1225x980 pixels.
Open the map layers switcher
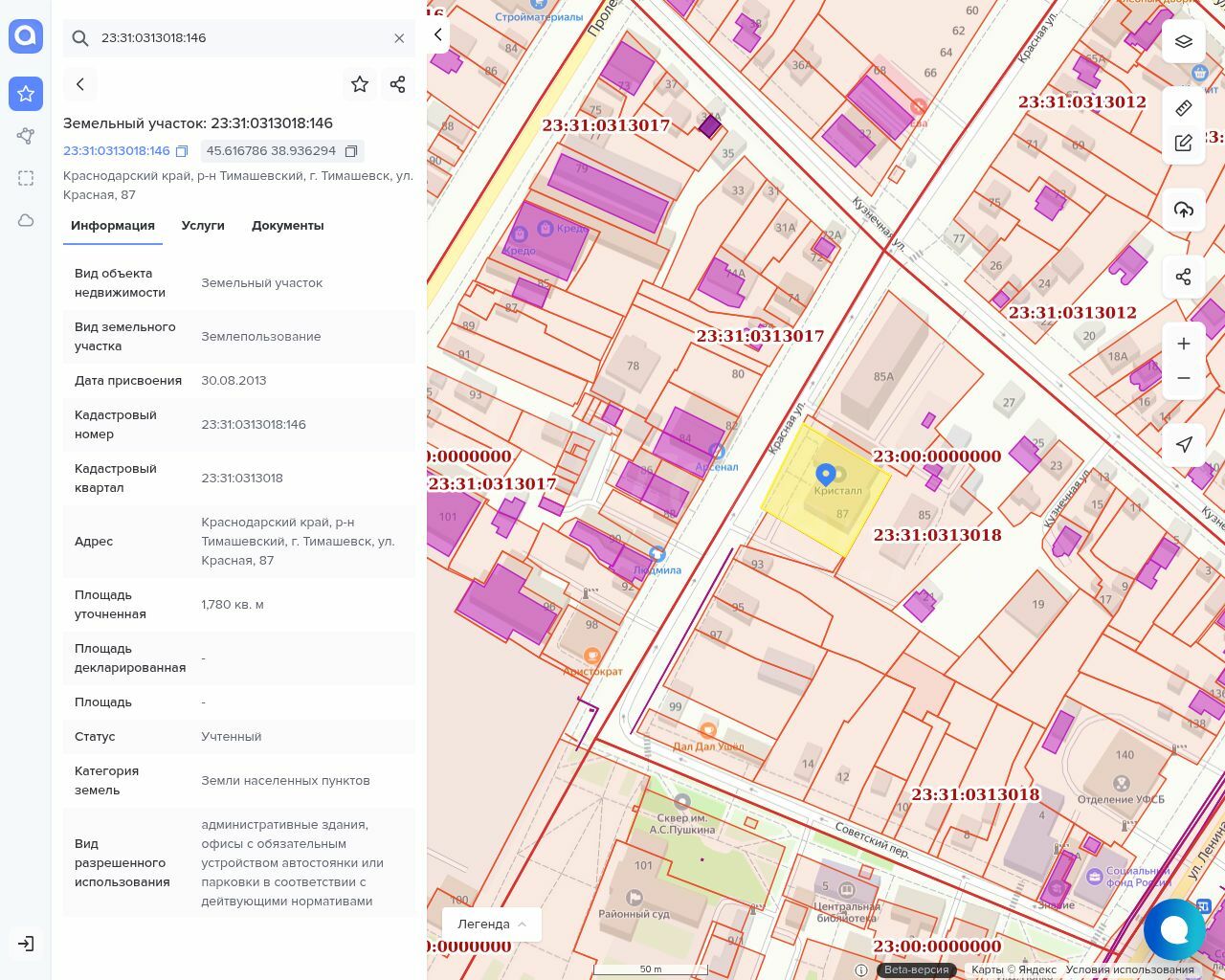tap(1183, 41)
